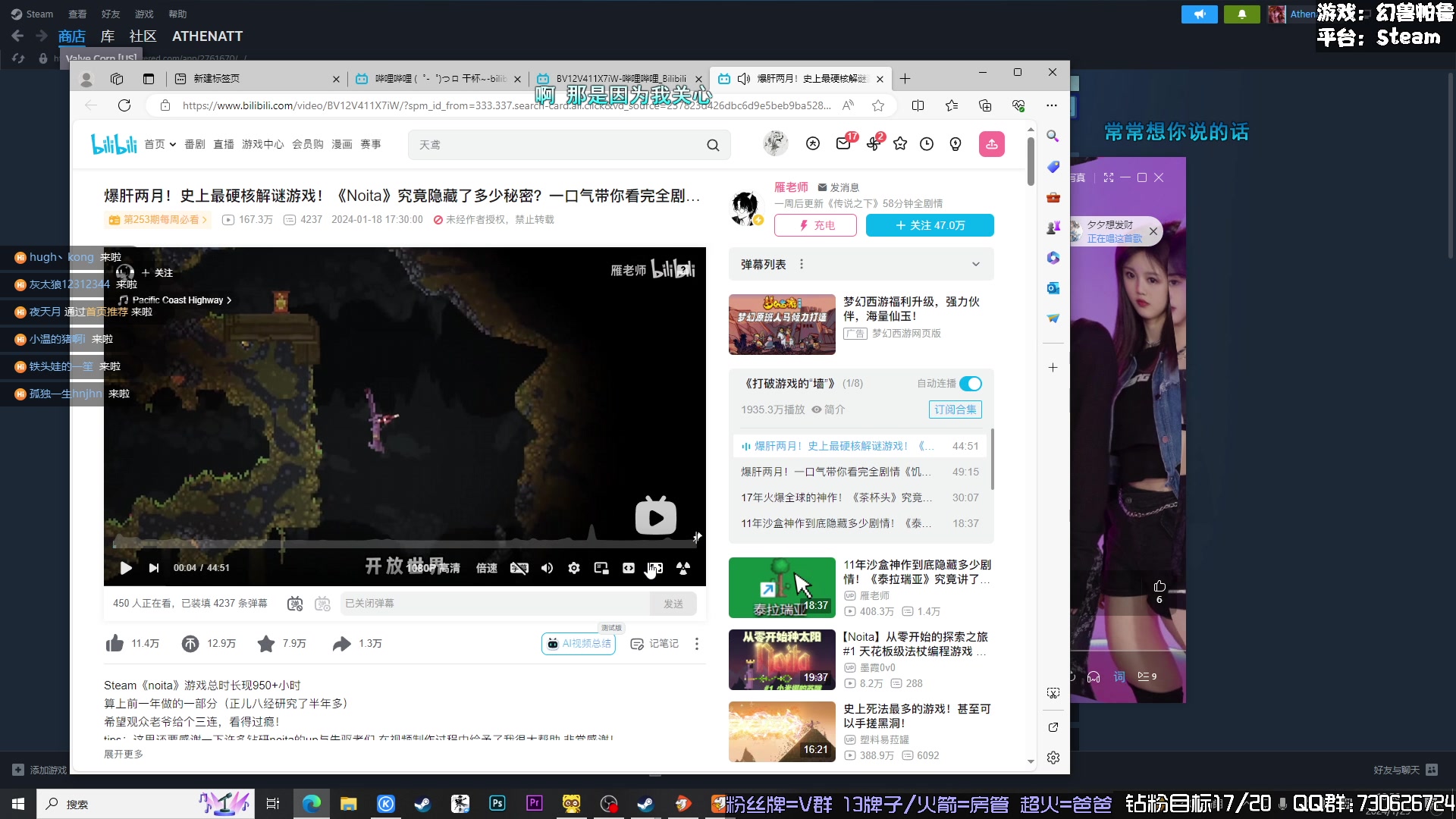
Task: Enter picture-in-picture mode icon
Action: pyautogui.click(x=601, y=568)
